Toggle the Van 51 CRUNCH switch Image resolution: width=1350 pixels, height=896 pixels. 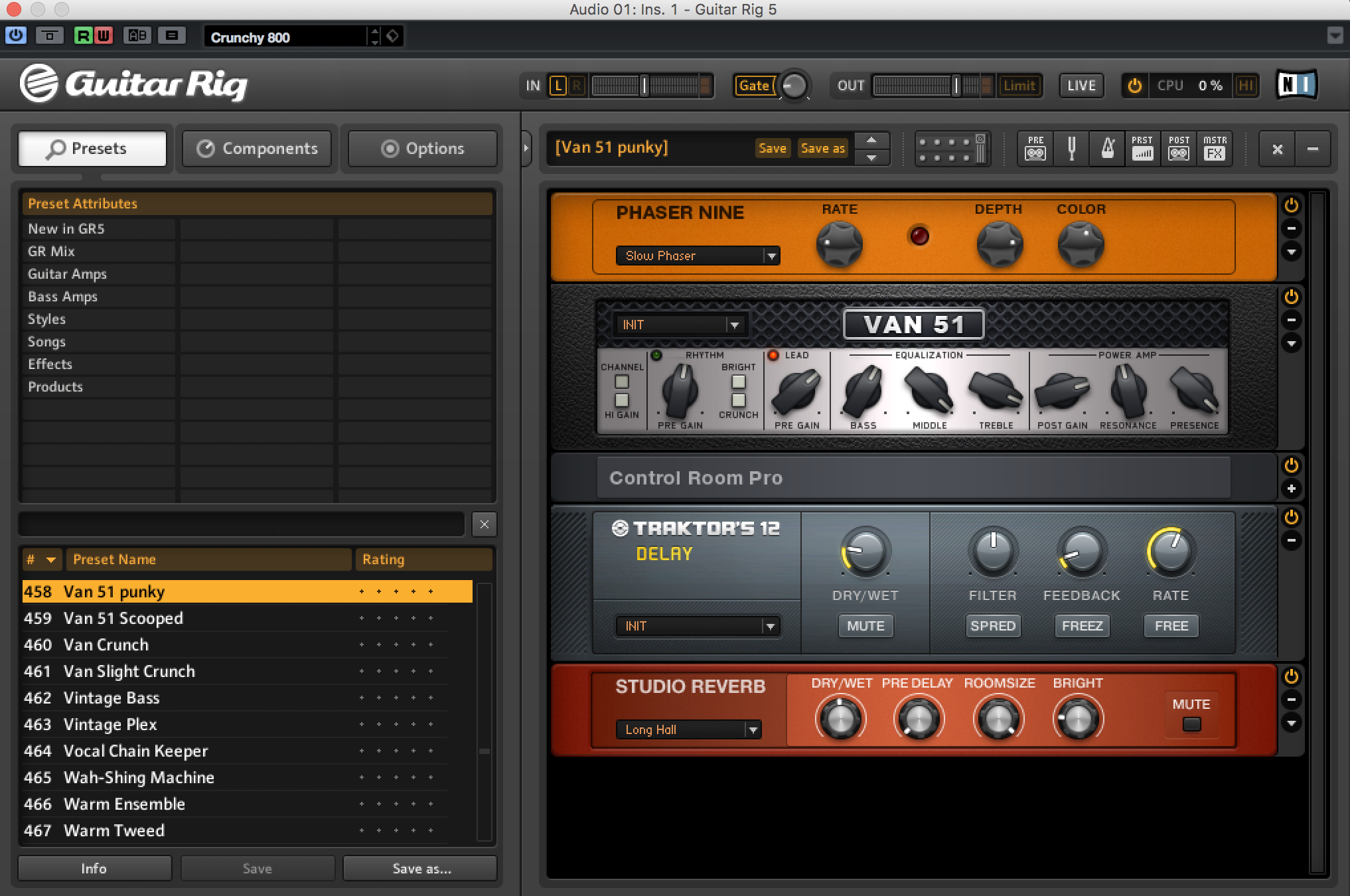click(738, 400)
